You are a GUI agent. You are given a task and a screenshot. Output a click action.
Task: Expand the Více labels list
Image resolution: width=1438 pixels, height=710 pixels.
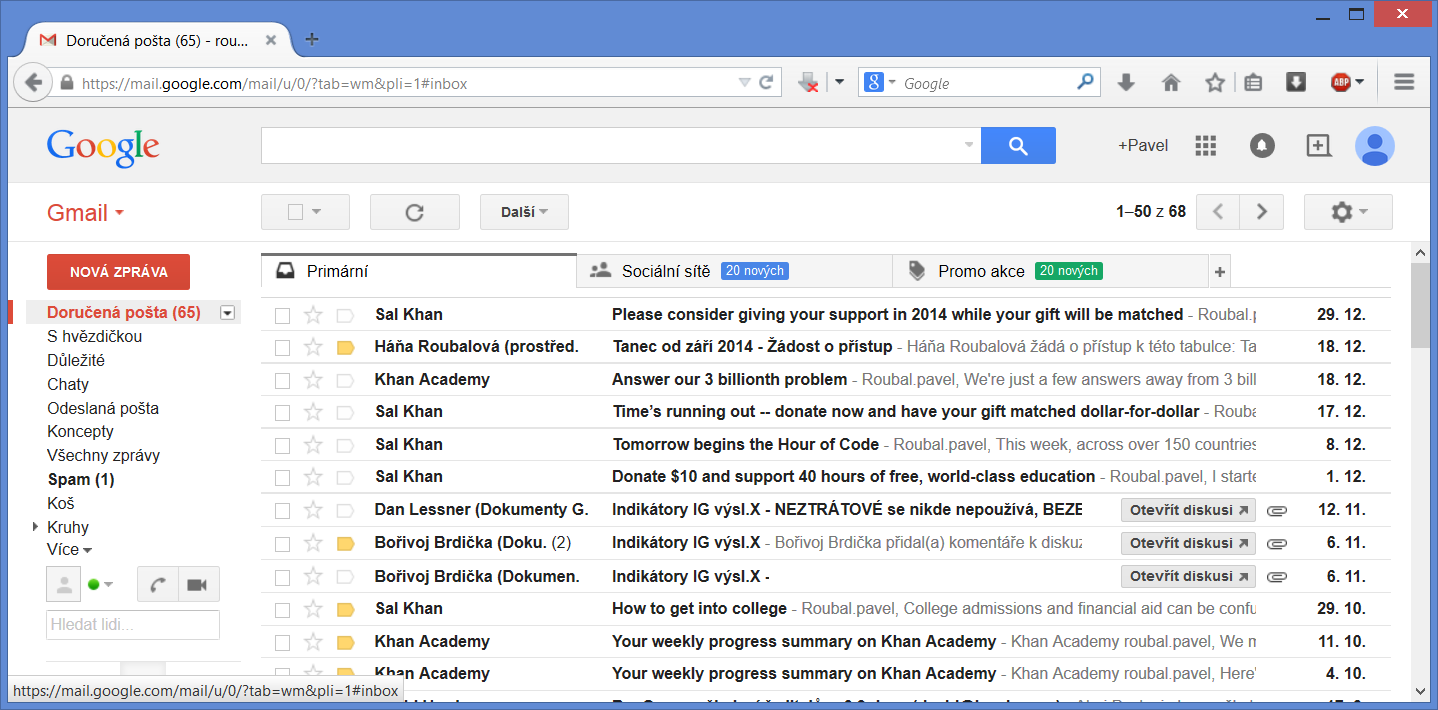point(69,550)
